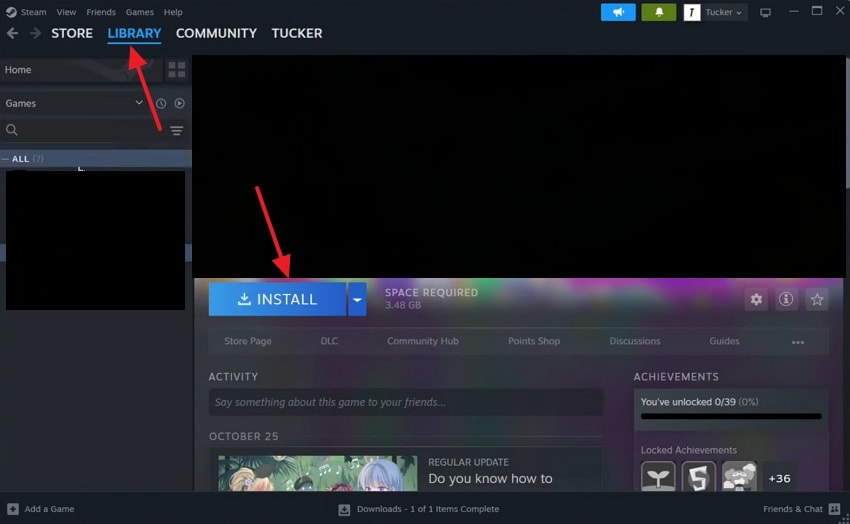This screenshot has width=850, height=524.
Task: Toggle the collections grid view icon
Action: click(177, 69)
